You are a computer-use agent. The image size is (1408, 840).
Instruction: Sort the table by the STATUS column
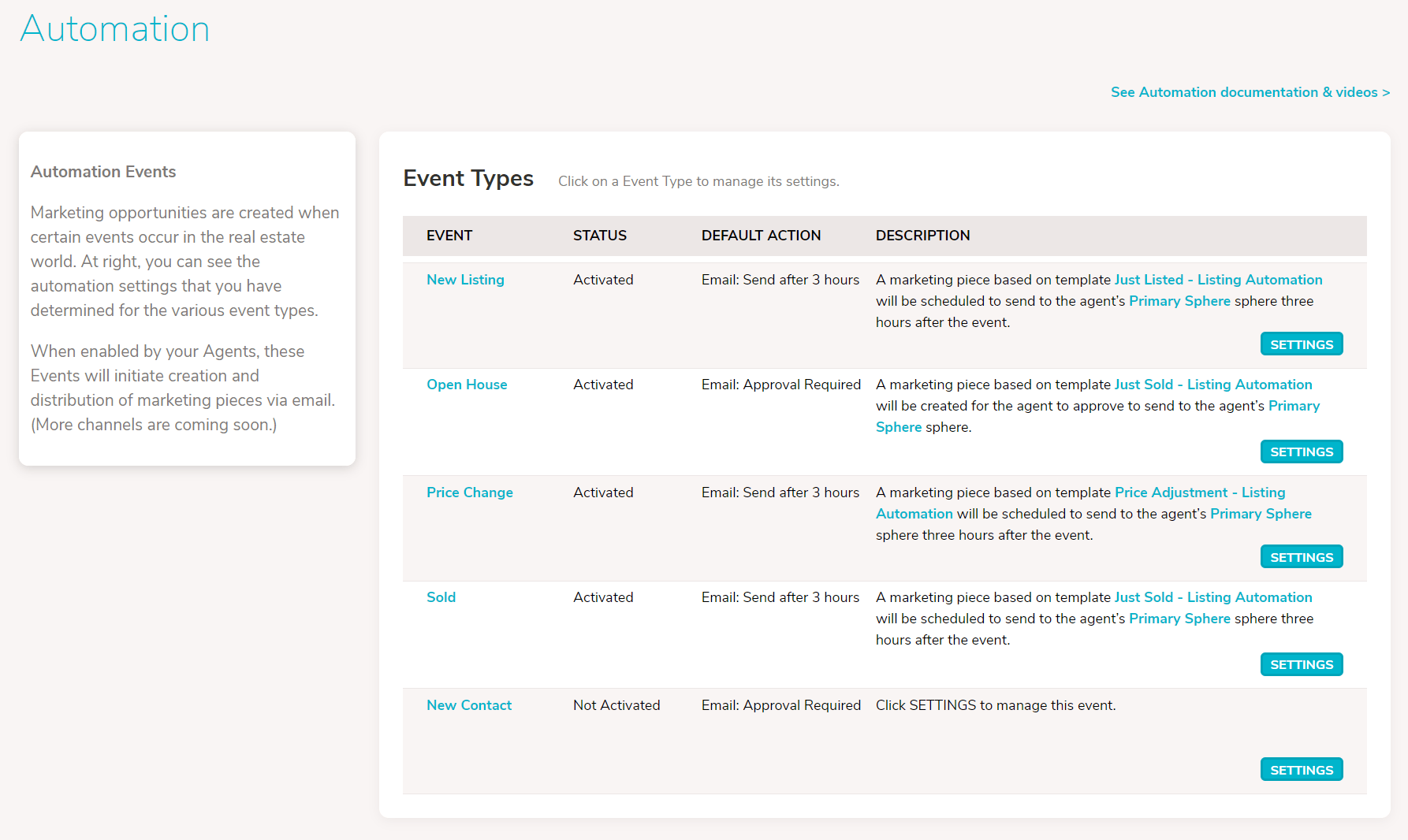pyautogui.click(x=600, y=235)
